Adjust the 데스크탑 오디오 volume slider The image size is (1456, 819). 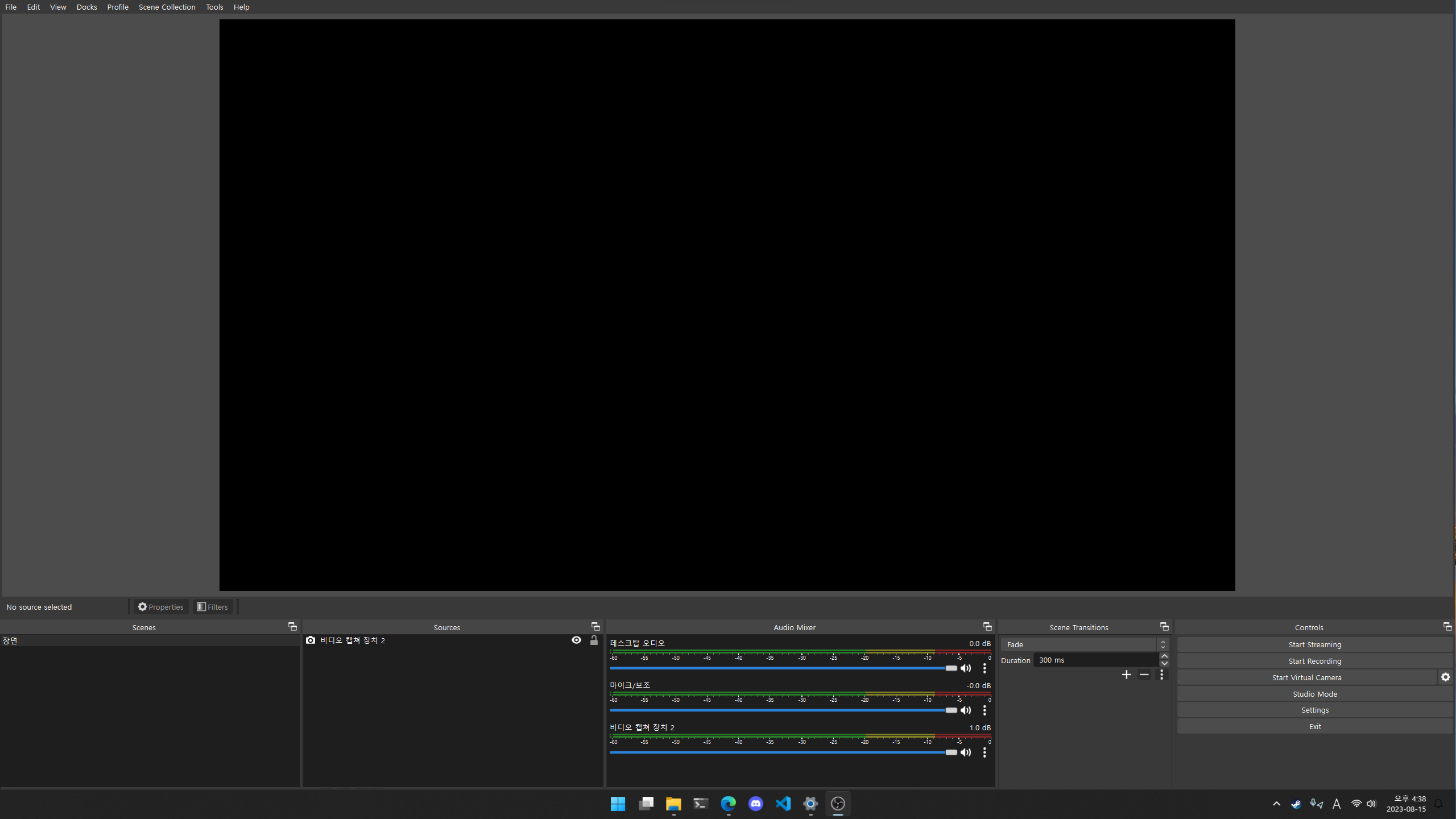click(x=951, y=668)
